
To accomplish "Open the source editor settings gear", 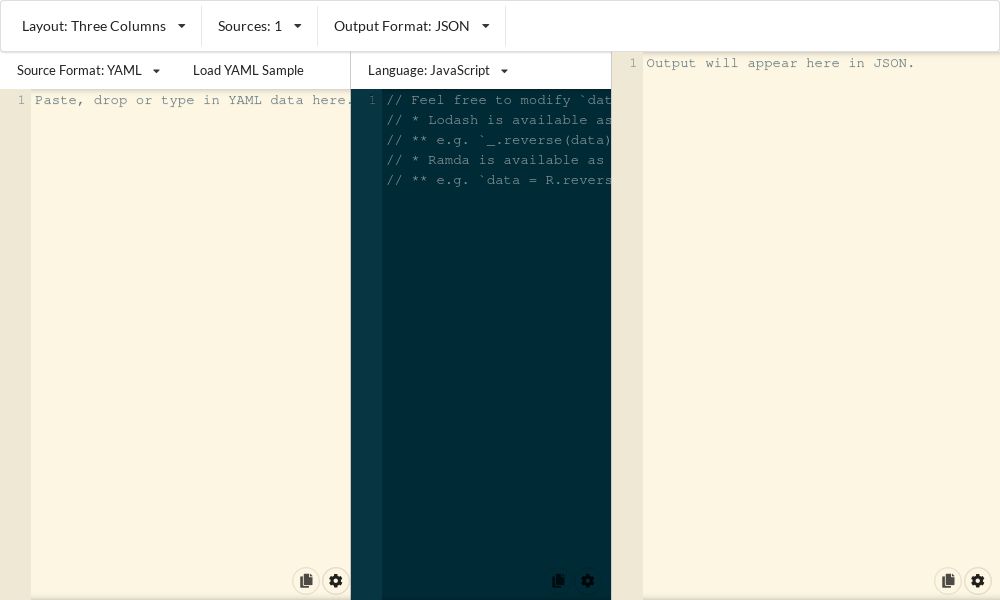I will [x=336, y=581].
